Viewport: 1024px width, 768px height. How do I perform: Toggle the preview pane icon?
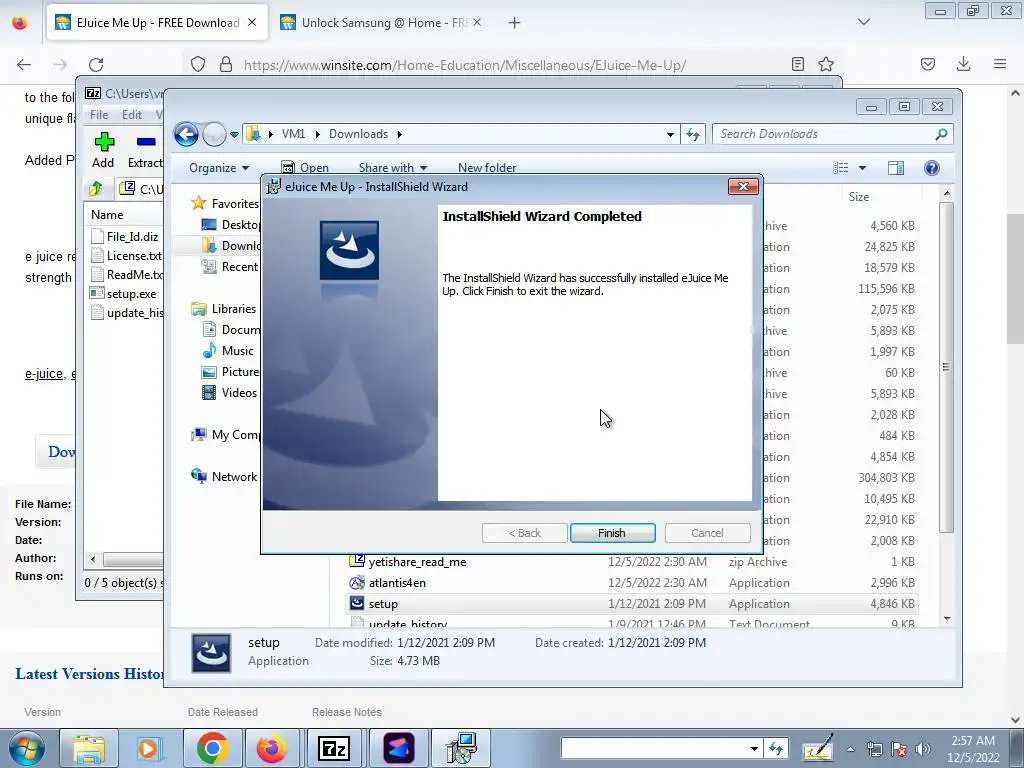tap(896, 168)
